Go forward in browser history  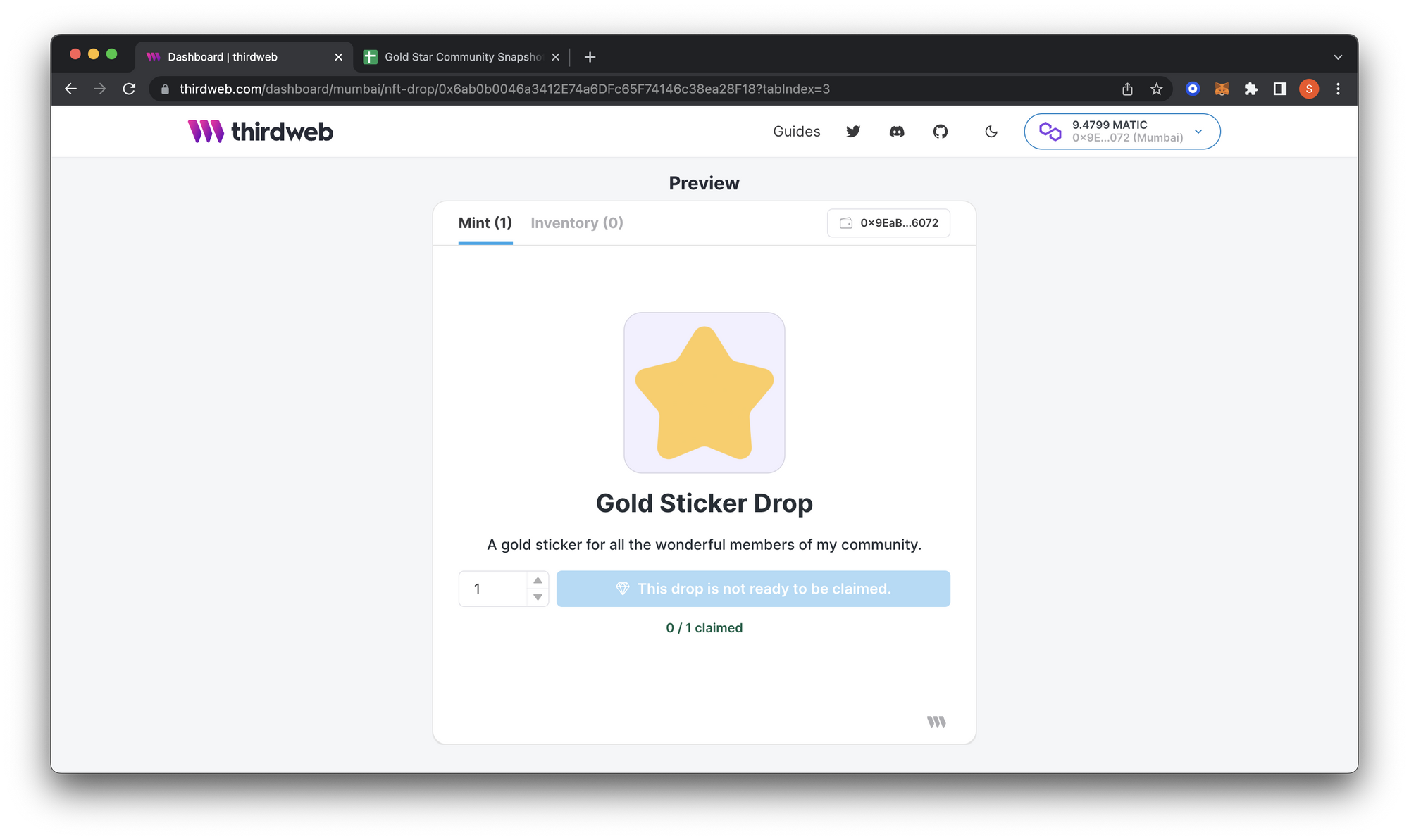coord(100,89)
